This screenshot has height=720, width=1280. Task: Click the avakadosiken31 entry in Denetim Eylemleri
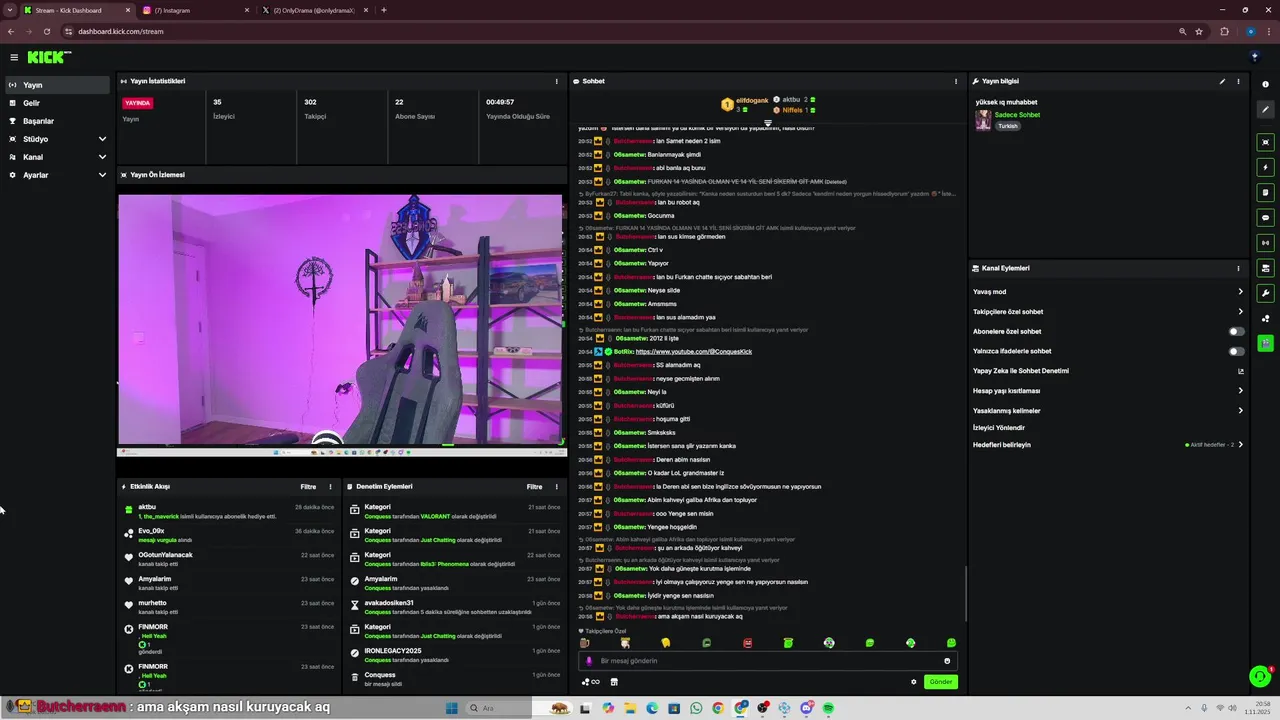point(455,607)
